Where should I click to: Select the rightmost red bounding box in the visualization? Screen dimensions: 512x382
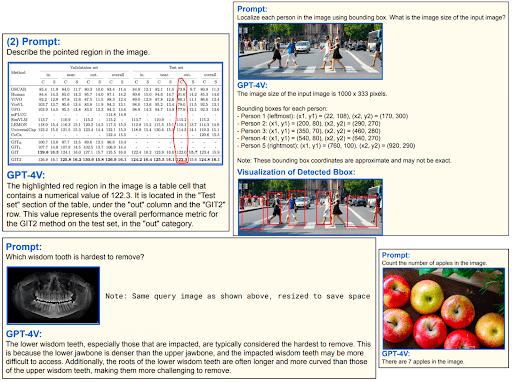tap(362, 211)
